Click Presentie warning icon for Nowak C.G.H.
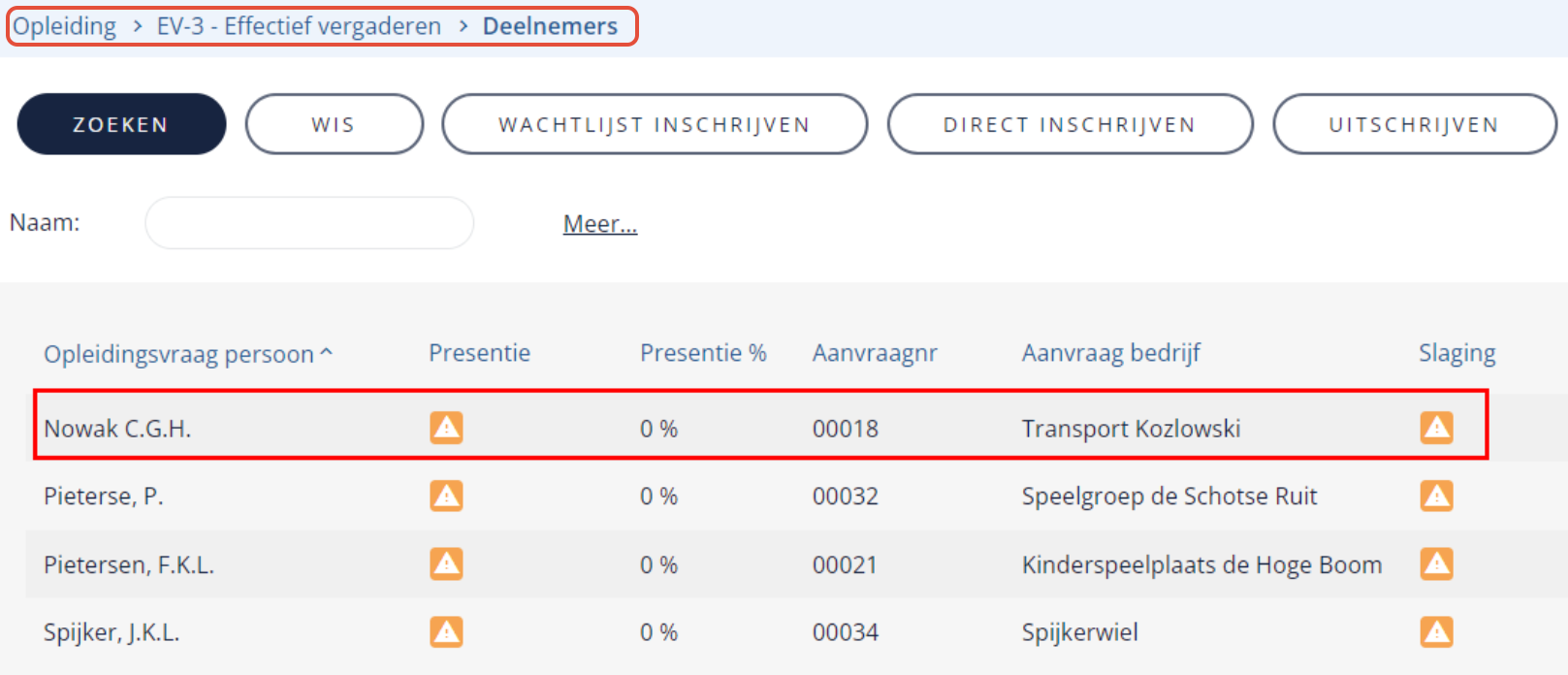 pyautogui.click(x=446, y=427)
